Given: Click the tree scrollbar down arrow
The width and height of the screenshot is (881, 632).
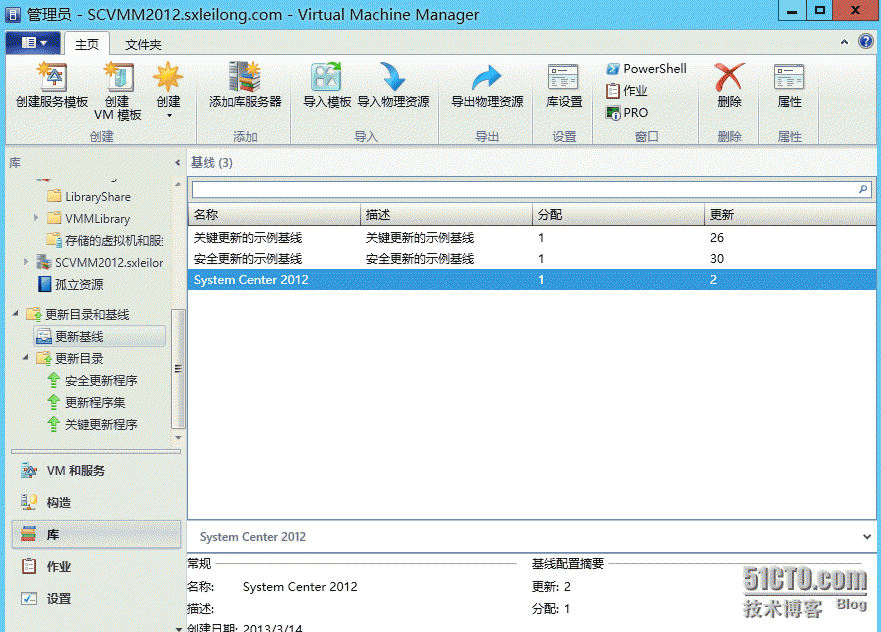Looking at the screenshot, I should [178, 437].
